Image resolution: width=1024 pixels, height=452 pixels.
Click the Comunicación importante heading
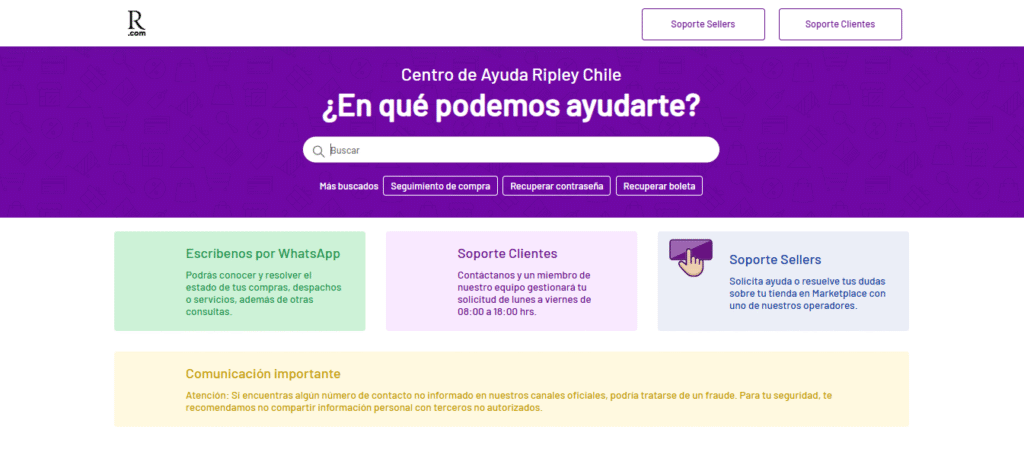(x=263, y=374)
